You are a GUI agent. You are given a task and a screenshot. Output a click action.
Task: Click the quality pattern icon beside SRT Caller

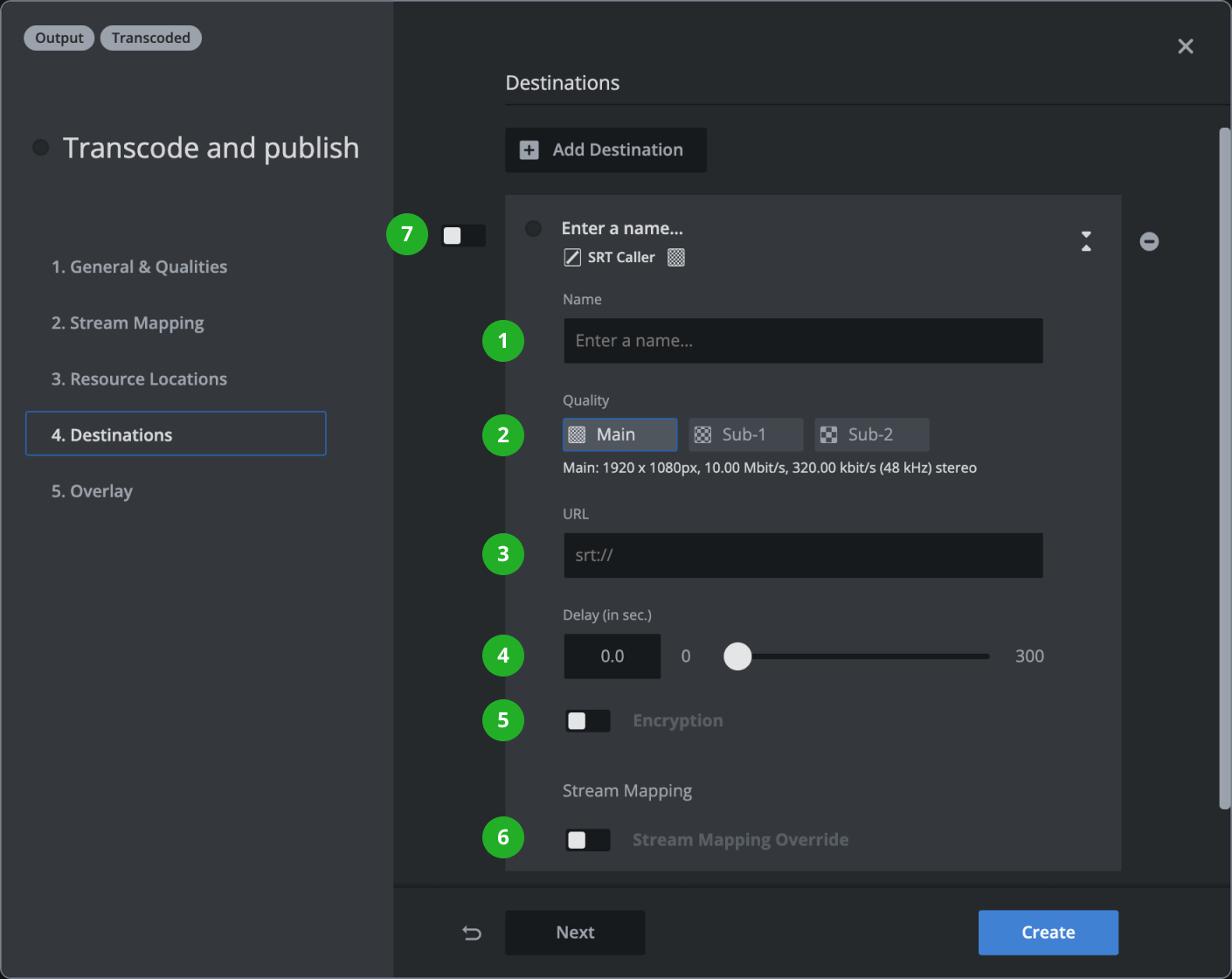[675, 257]
